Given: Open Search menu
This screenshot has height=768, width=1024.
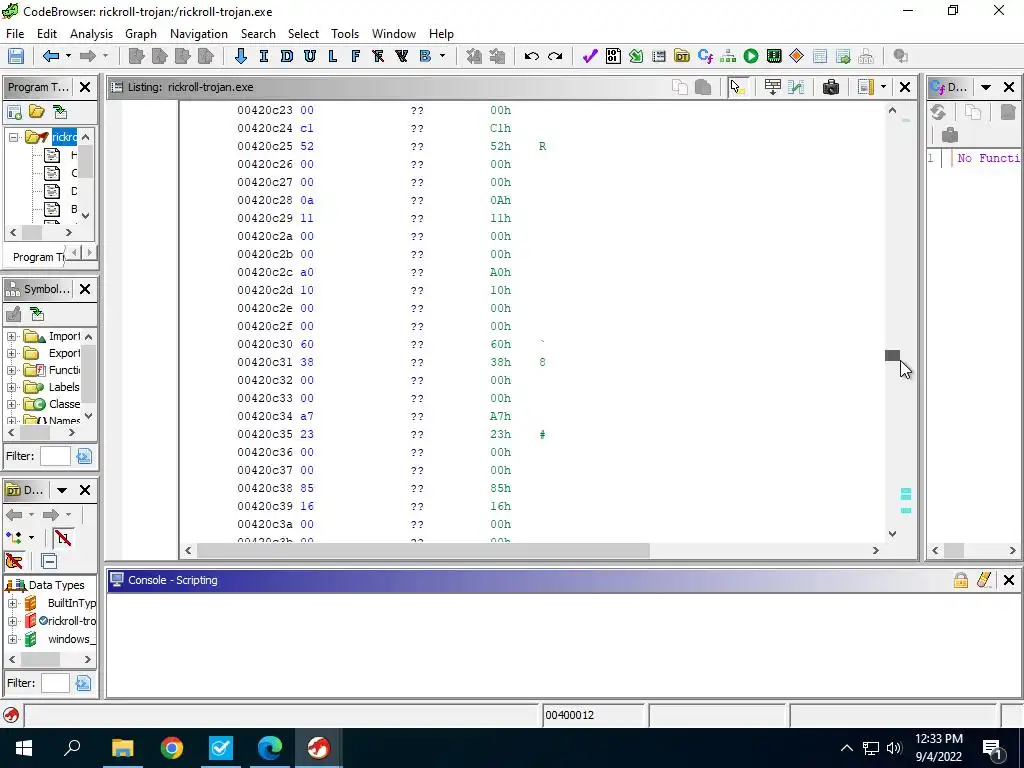Looking at the screenshot, I should click(258, 33).
